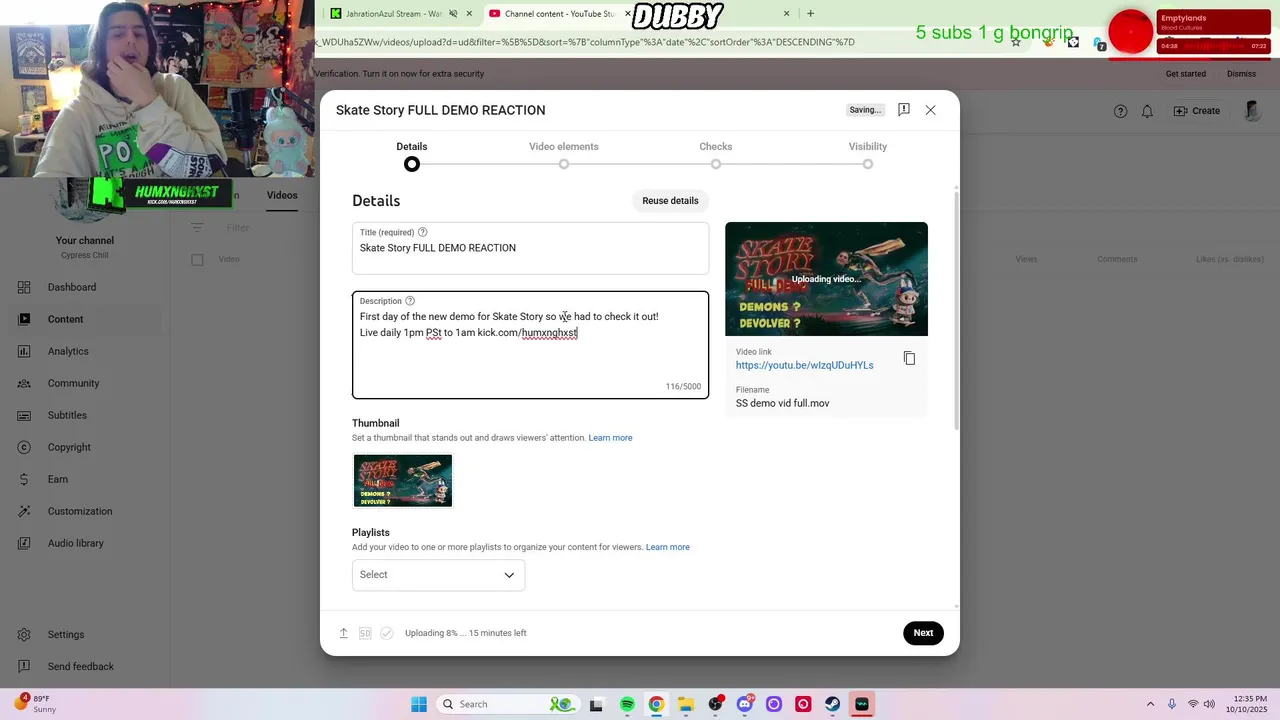Click inside the Description text field

coord(530,345)
